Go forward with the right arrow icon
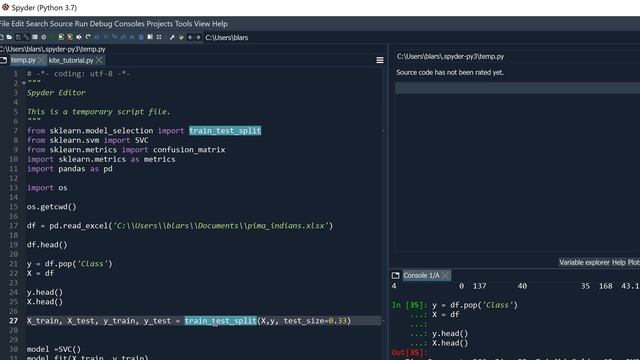Viewport: 640px width, 360px height. coord(198,37)
